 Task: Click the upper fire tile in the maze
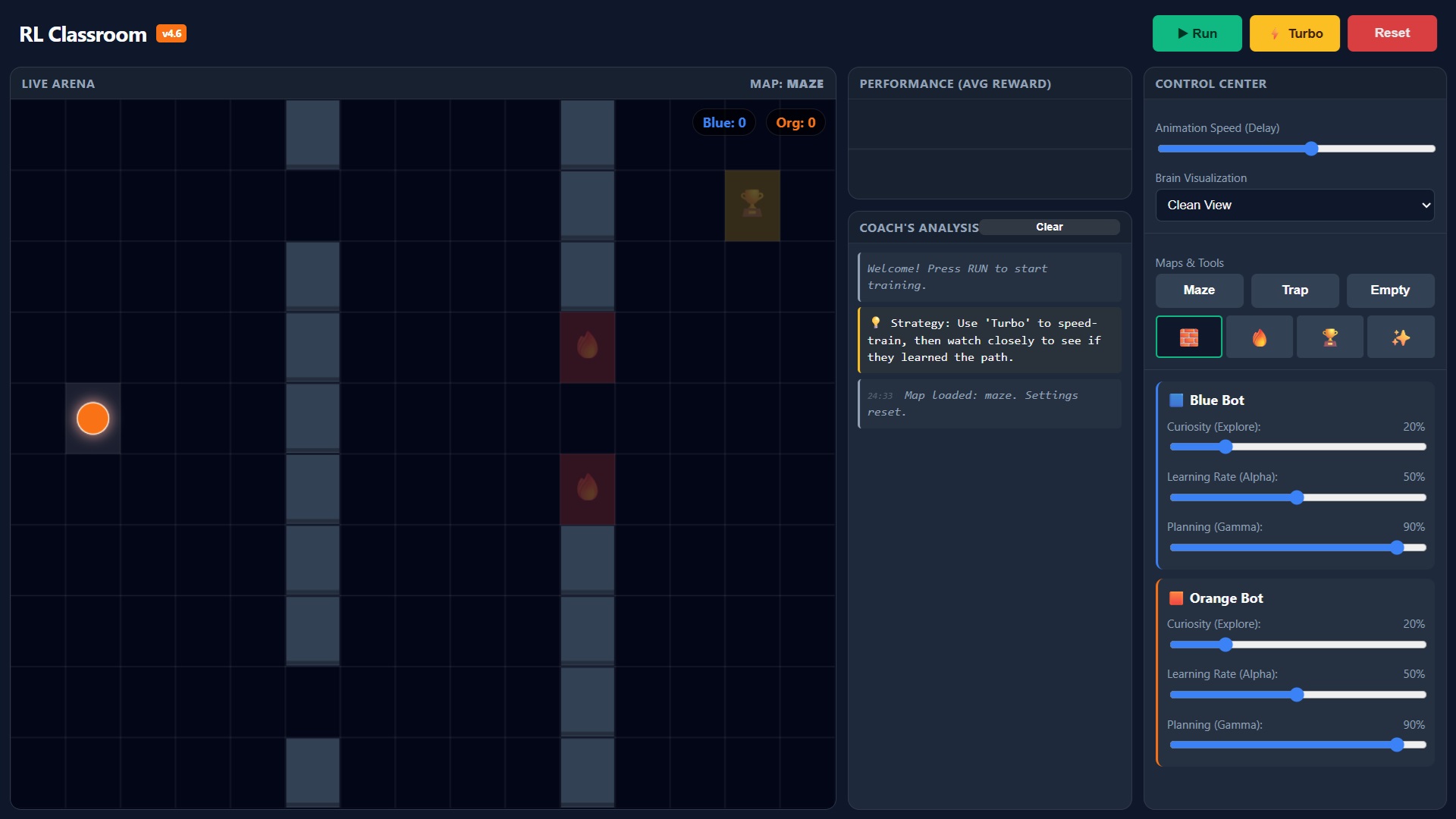(x=587, y=347)
